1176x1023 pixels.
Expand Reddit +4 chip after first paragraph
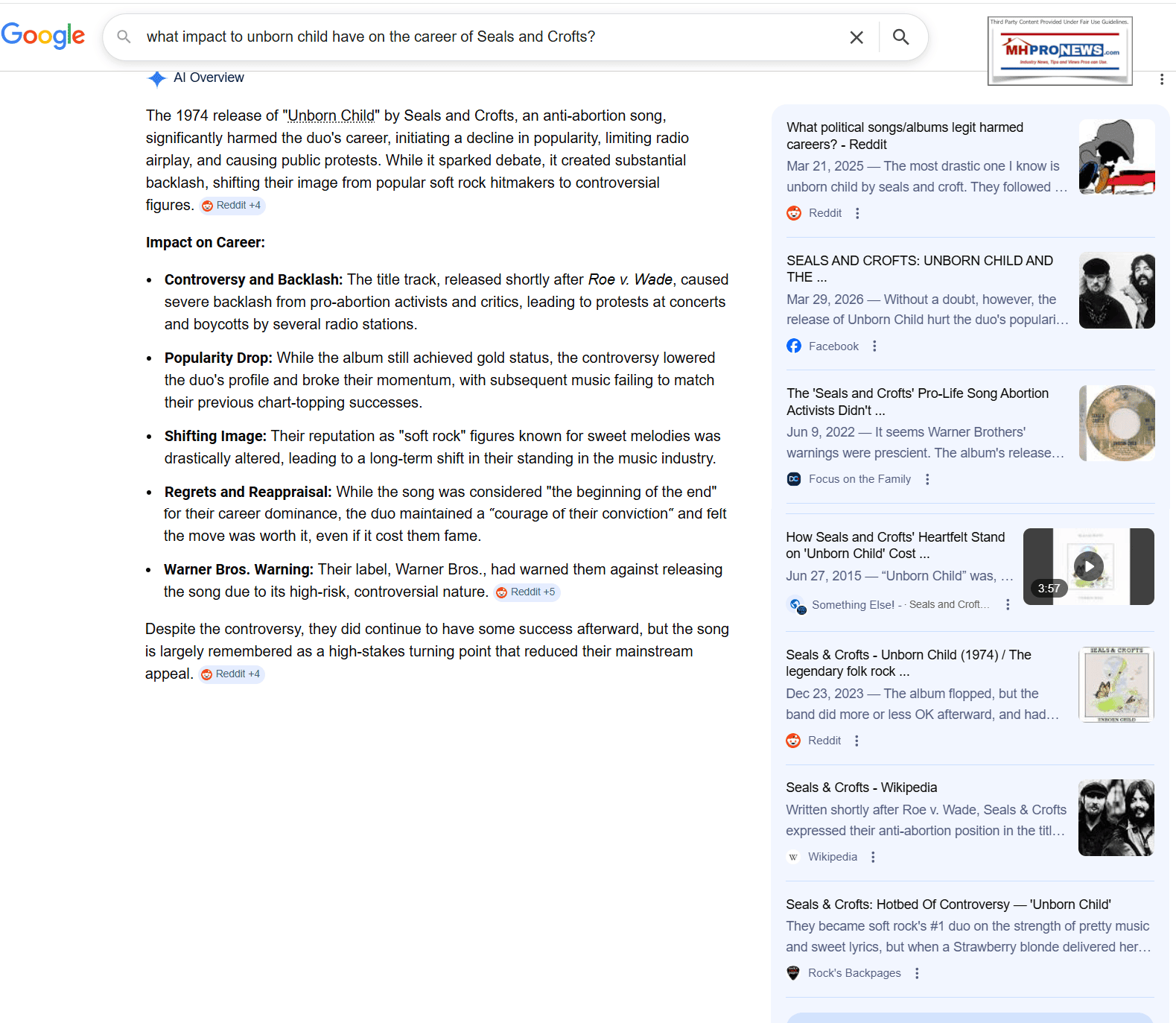click(x=232, y=206)
